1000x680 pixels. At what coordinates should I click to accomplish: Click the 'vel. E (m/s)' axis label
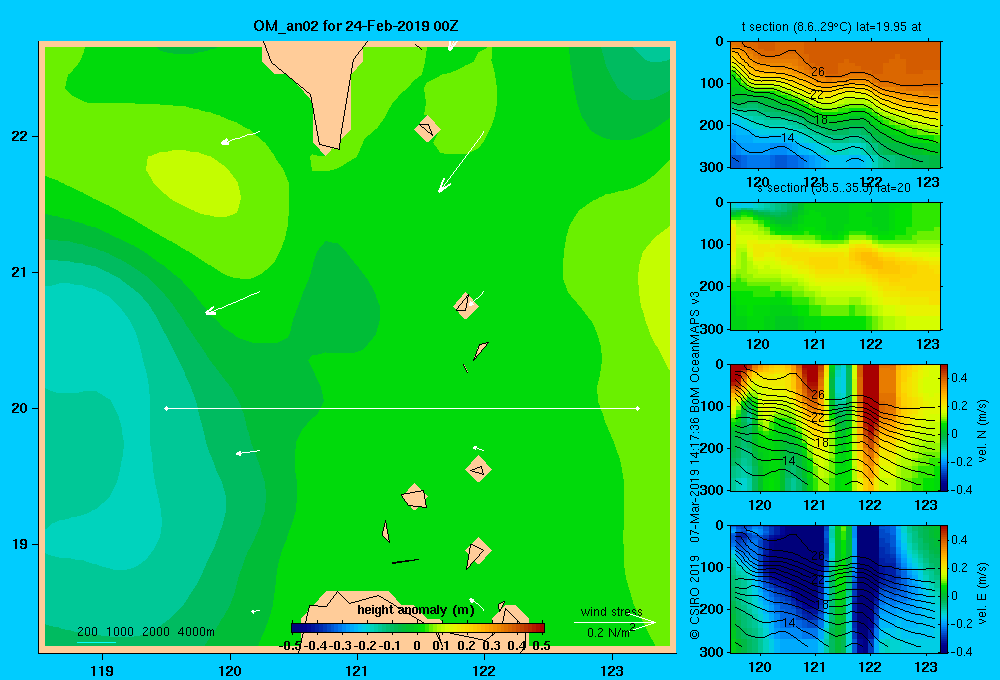point(982,591)
